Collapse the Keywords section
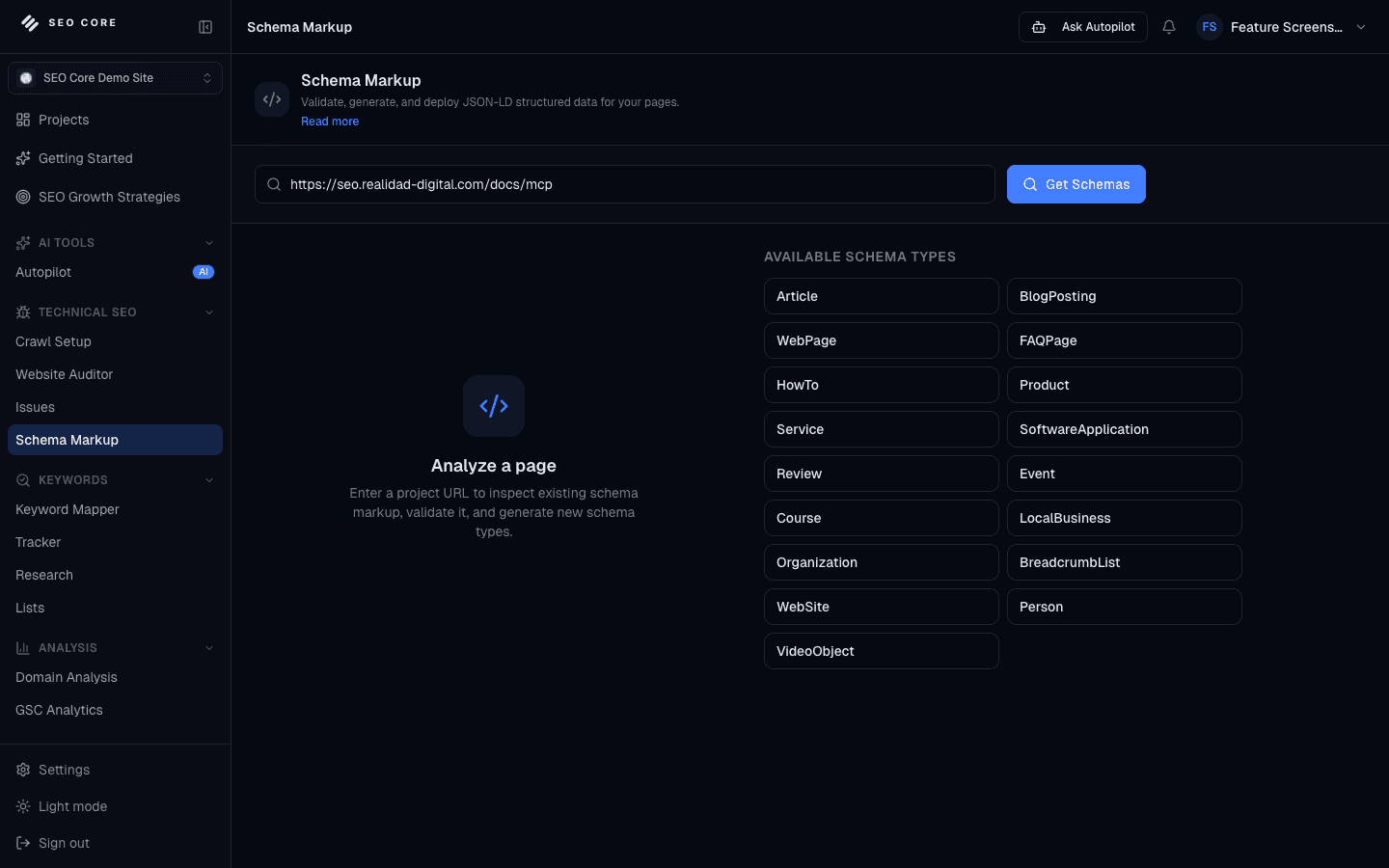The image size is (1389, 868). pos(209,480)
